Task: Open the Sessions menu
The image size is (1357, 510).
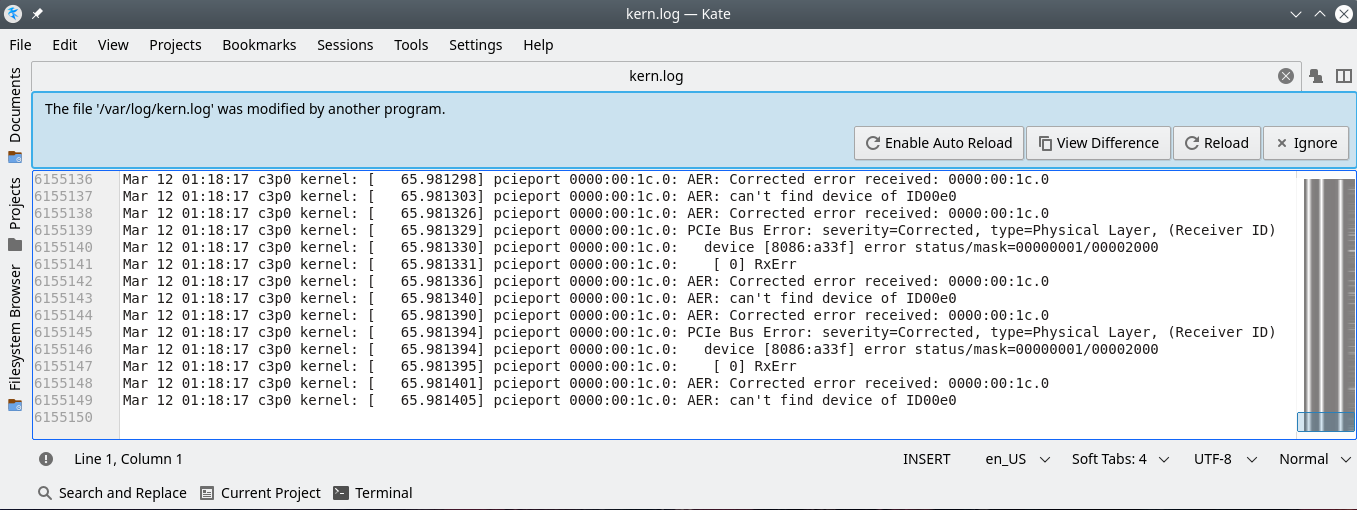Action: [345, 45]
